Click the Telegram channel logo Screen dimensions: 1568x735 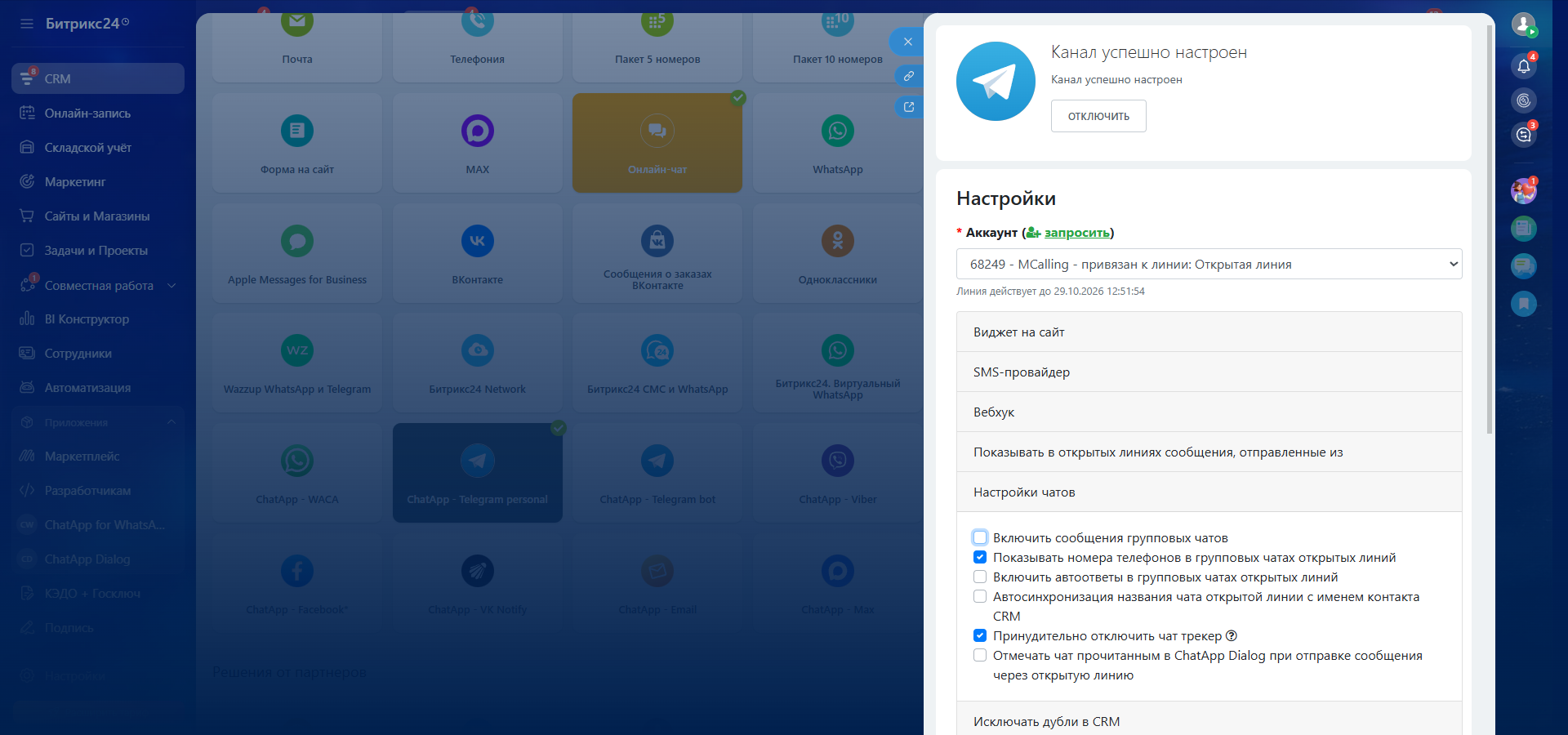click(x=996, y=82)
